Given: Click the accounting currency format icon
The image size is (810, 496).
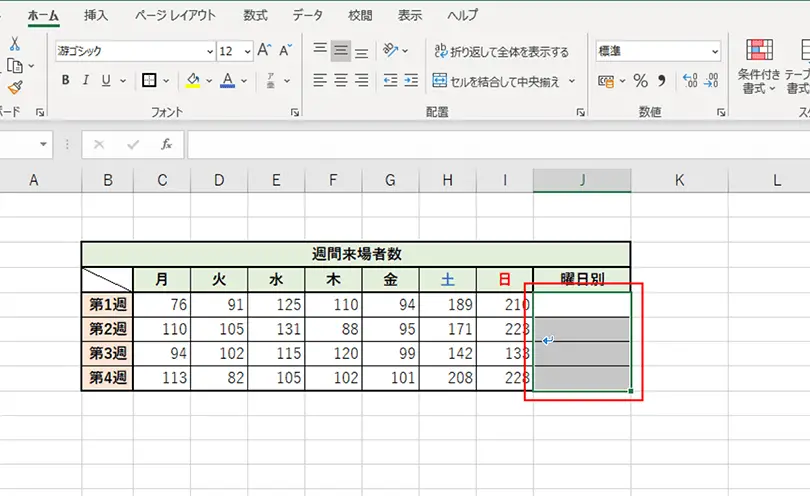Looking at the screenshot, I should pyautogui.click(x=605, y=81).
